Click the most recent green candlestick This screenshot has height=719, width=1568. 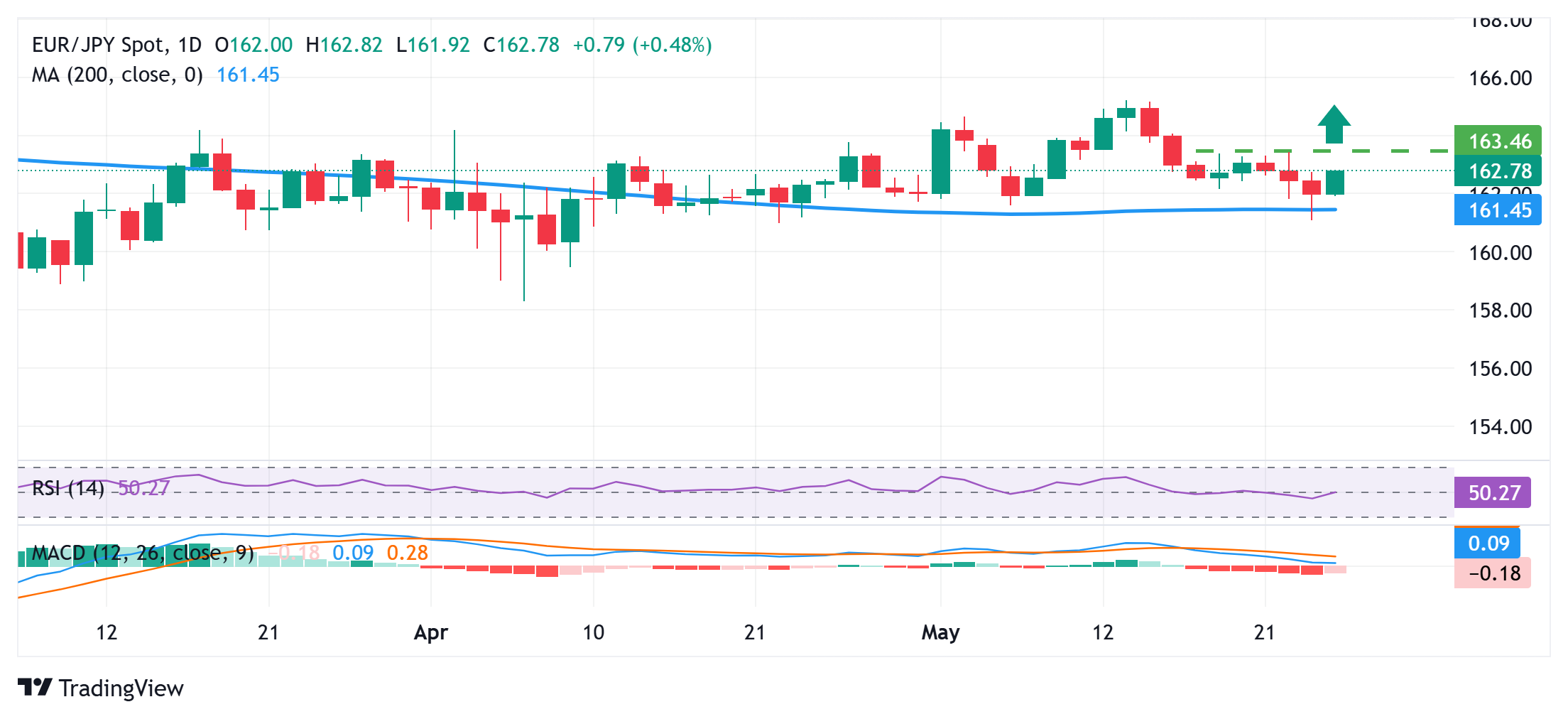(x=1334, y=183)
